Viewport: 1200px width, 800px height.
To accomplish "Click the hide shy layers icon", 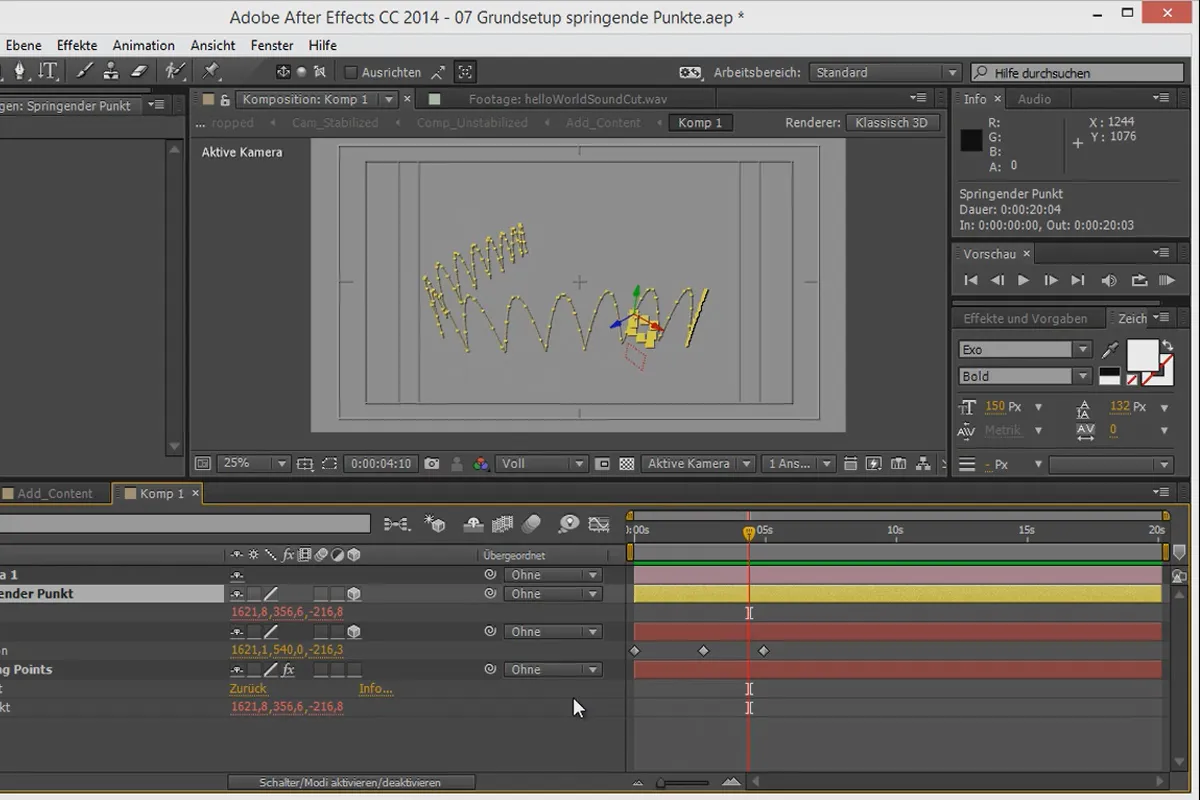I will click(x=474, y=524).
